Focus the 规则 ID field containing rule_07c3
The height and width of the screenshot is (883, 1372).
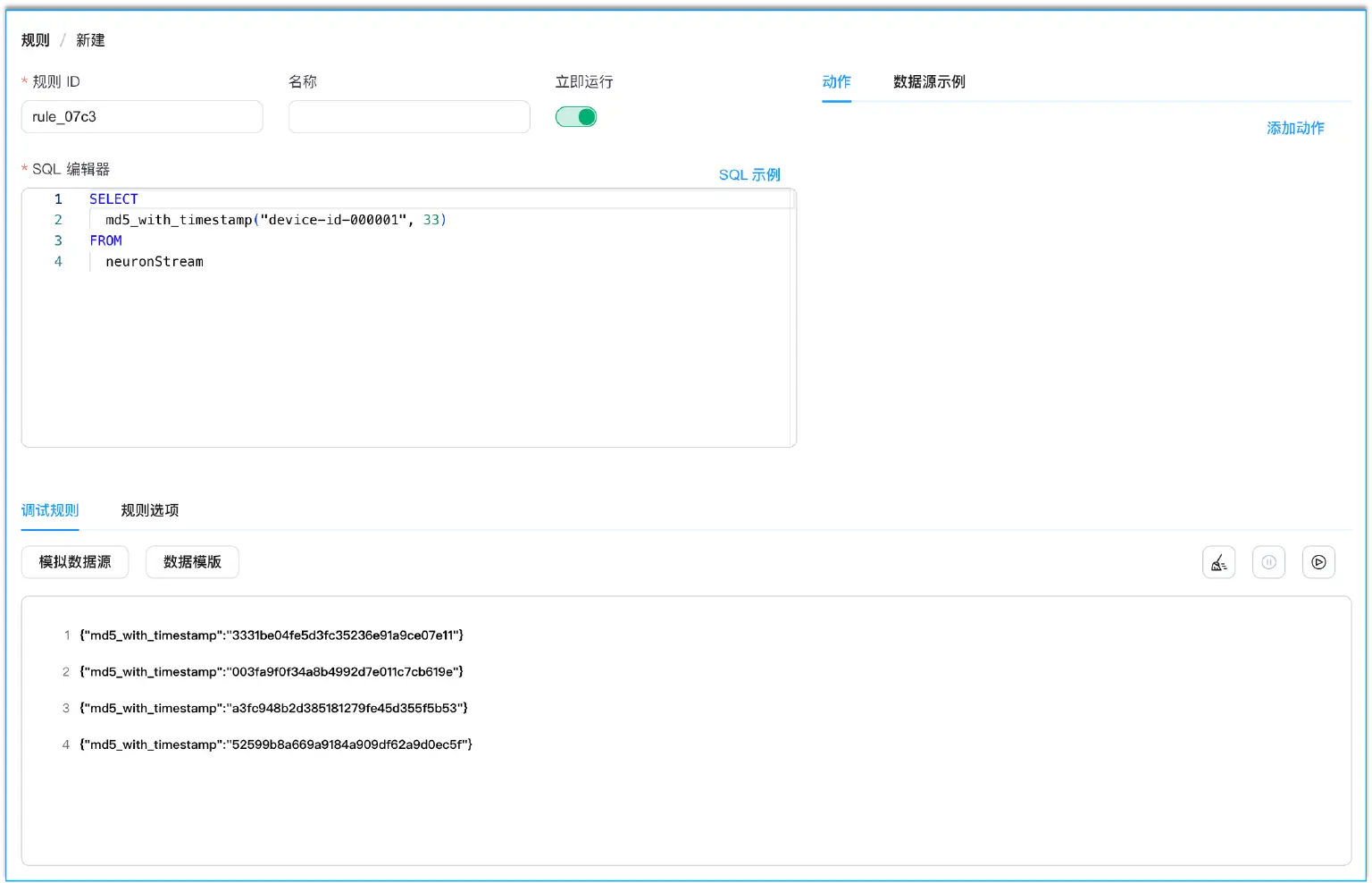pyautogui.click(x=142, y=117)
